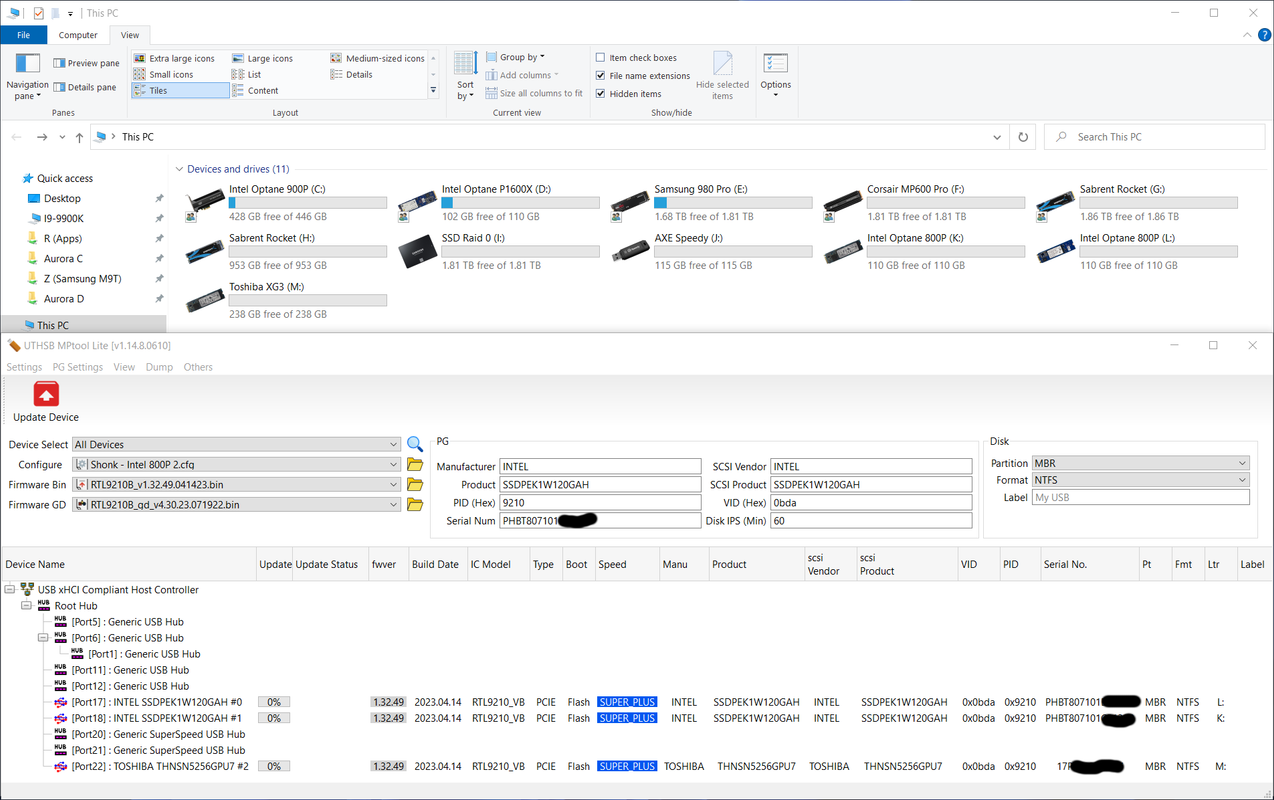
Task: Select the Sabrent Rocket (H:) drive
Action: click(x=286, y=252)
